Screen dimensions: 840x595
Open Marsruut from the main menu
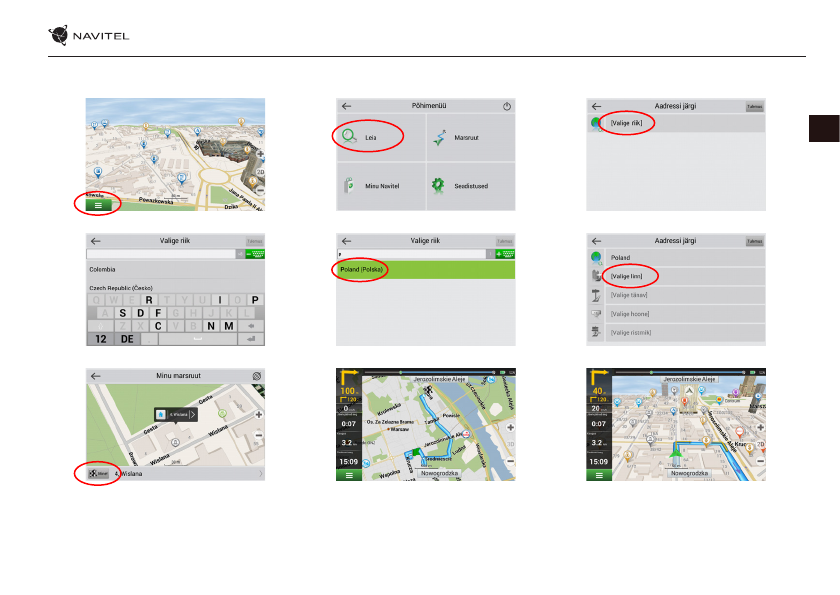(439, 137)
